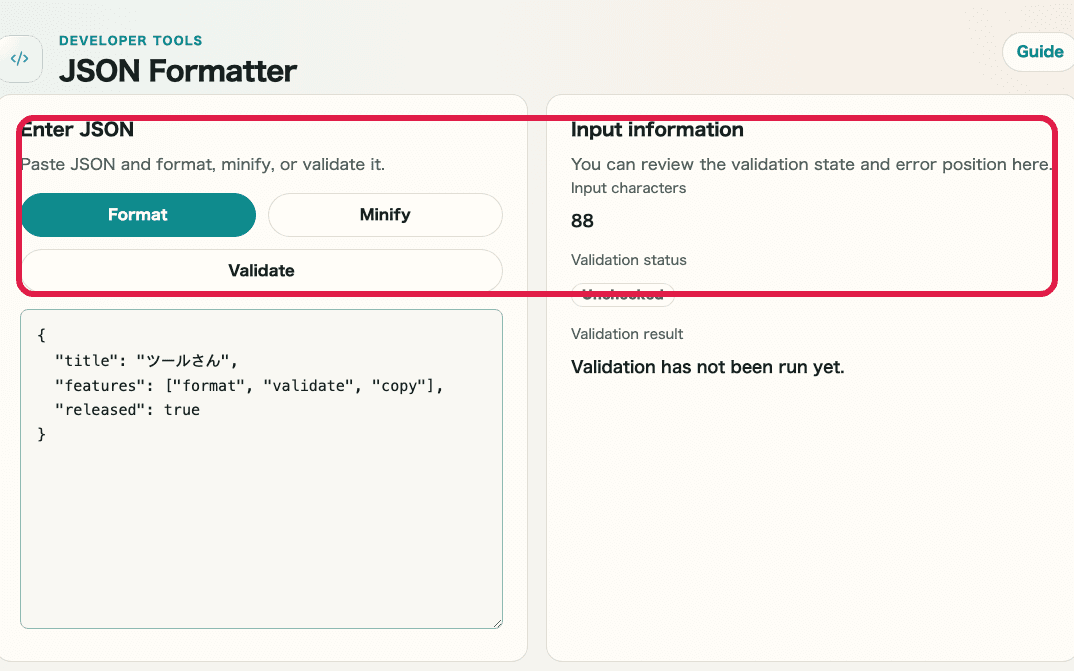
Task: Click the </> code brackets icon
Action: pos(20,58)
